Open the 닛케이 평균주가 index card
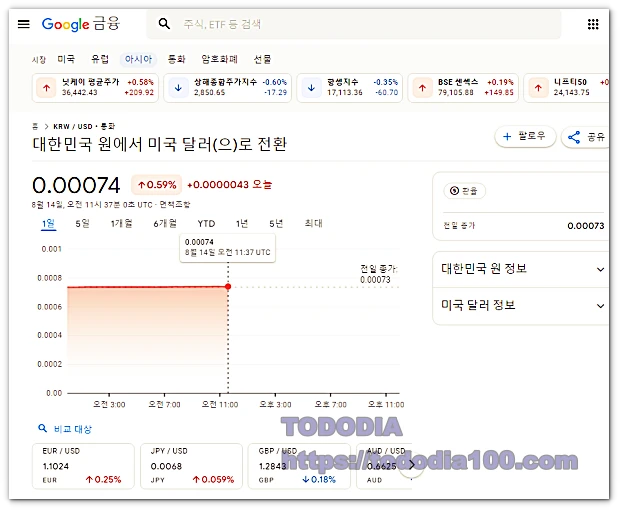 [95, 87]
